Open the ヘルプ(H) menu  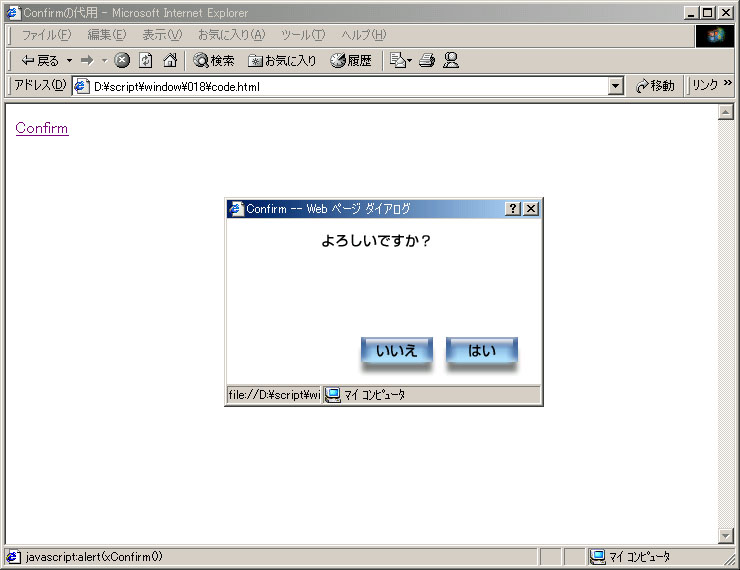[363, 35]
